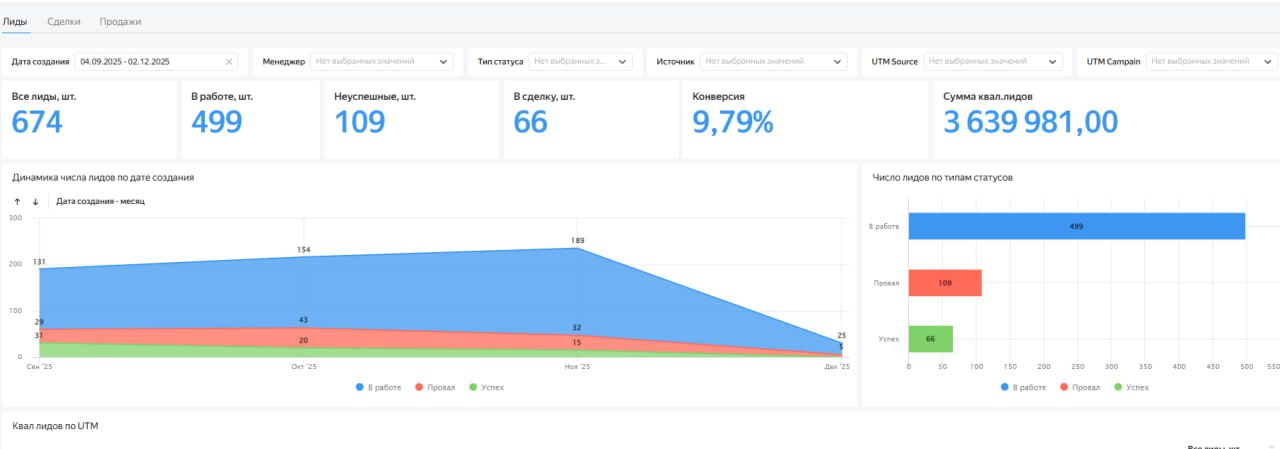Click the blue 499 В работе bar

coord(1077,226)
